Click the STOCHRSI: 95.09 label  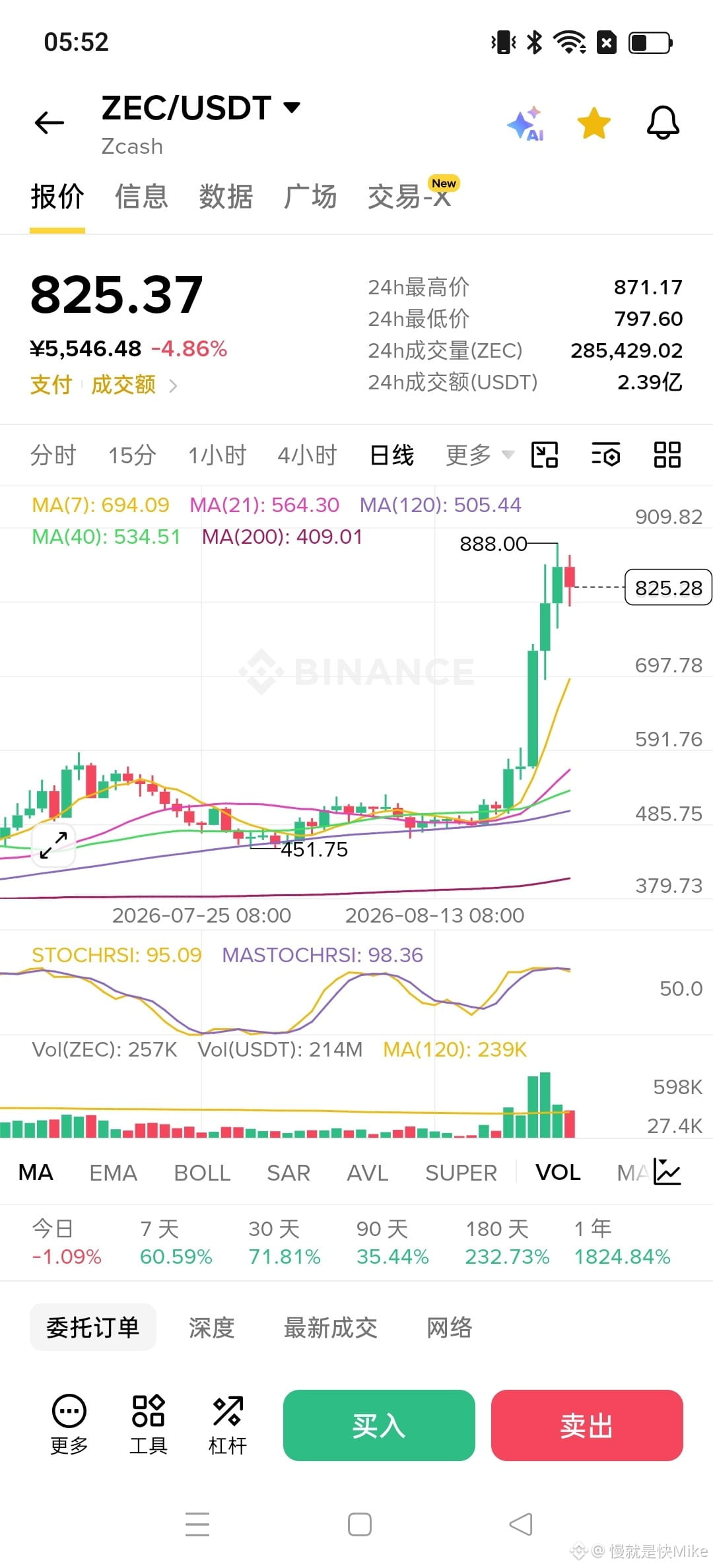coord(116,955)
